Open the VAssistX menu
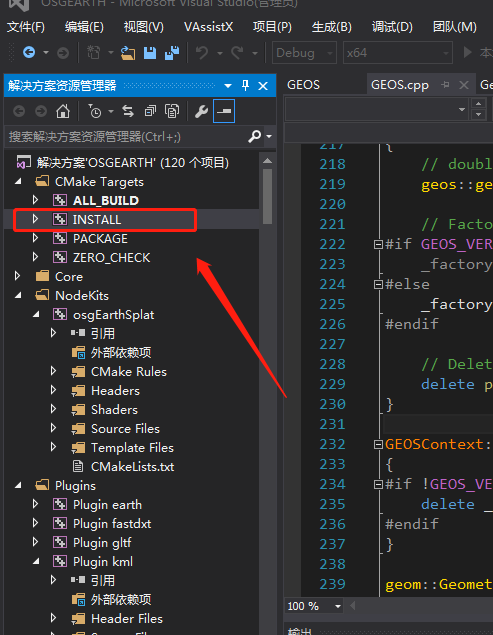The image size is (493, 635). pos(208,27)
